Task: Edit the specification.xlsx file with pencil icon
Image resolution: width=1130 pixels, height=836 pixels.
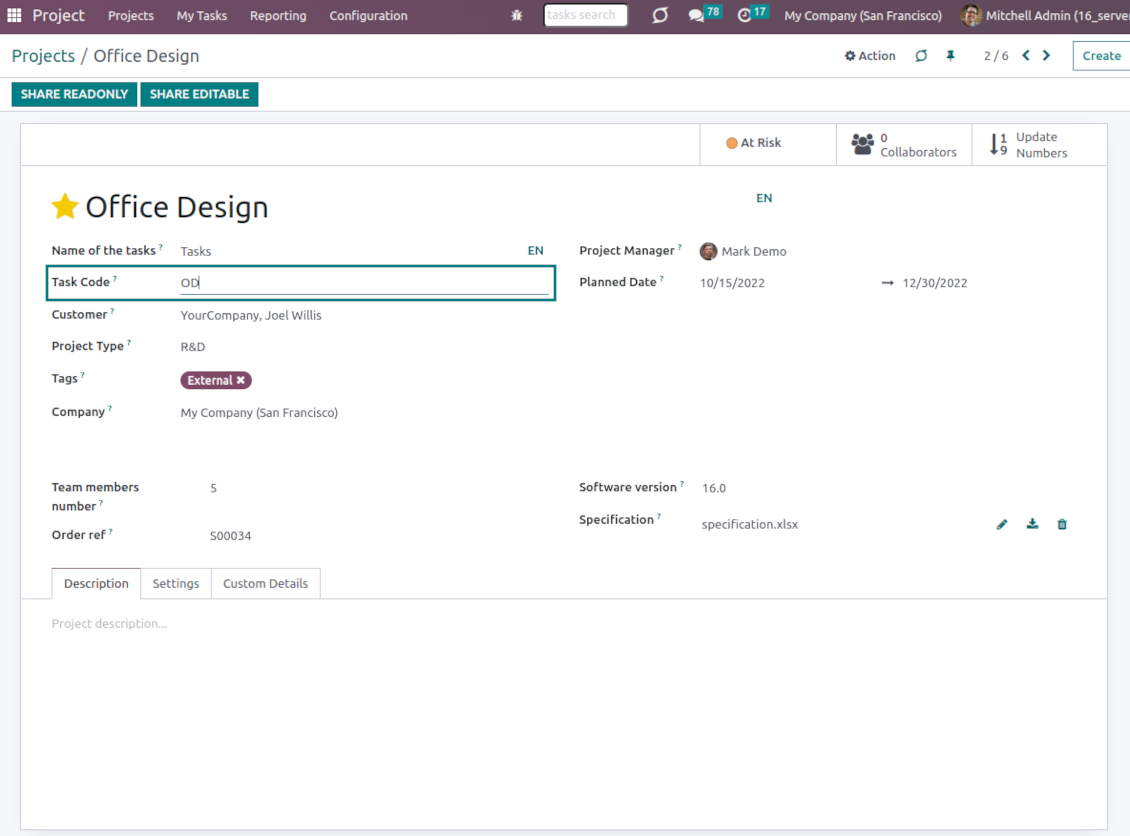Action: [x=1002, y=524]
